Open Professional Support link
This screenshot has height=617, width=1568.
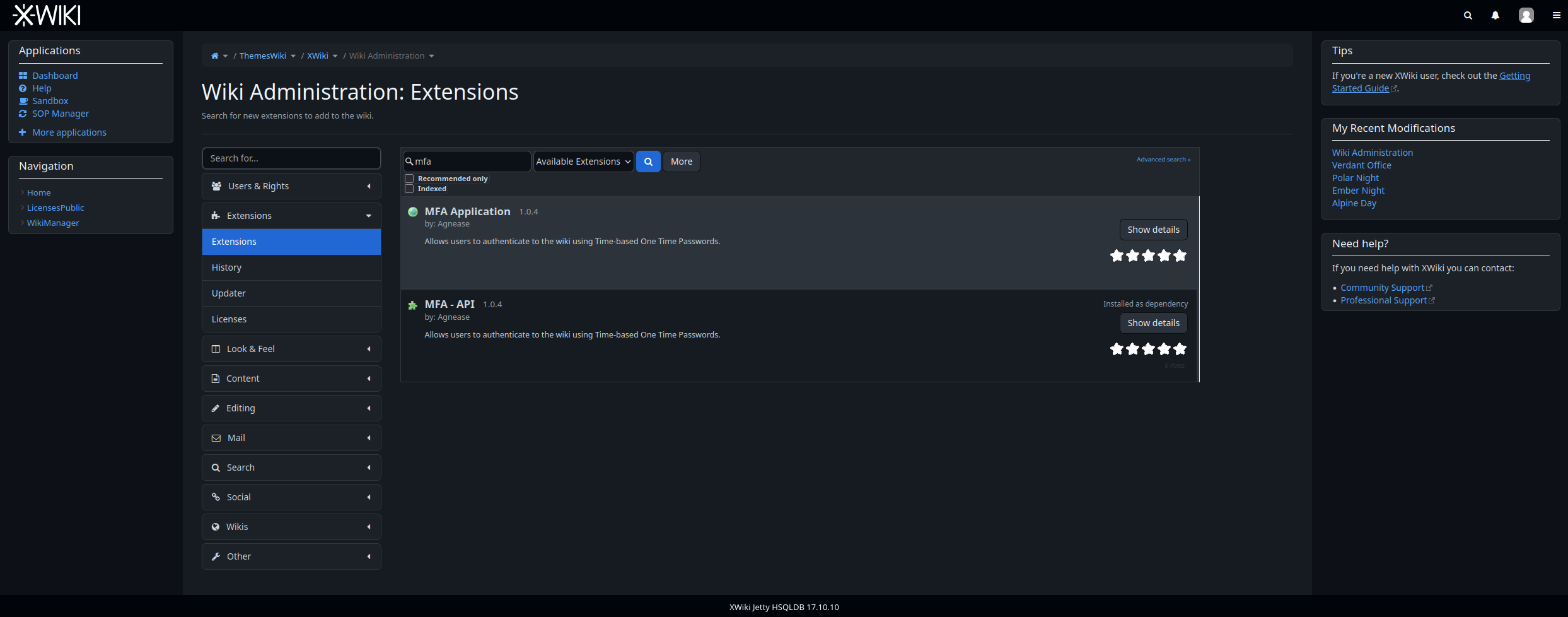(1383, 300)
